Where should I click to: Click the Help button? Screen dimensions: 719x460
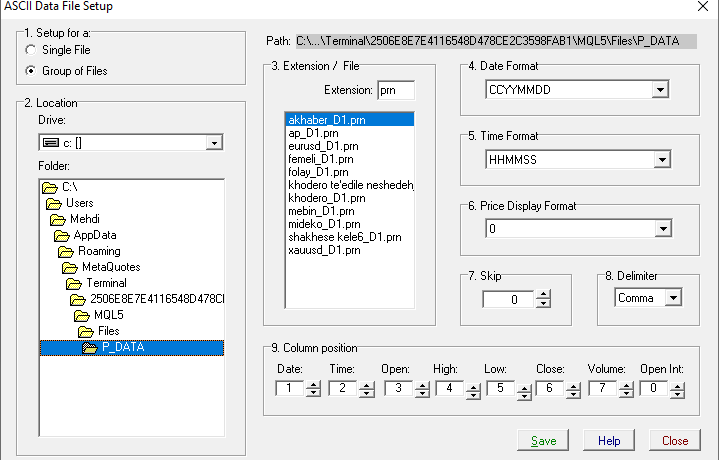pos(609,440)
